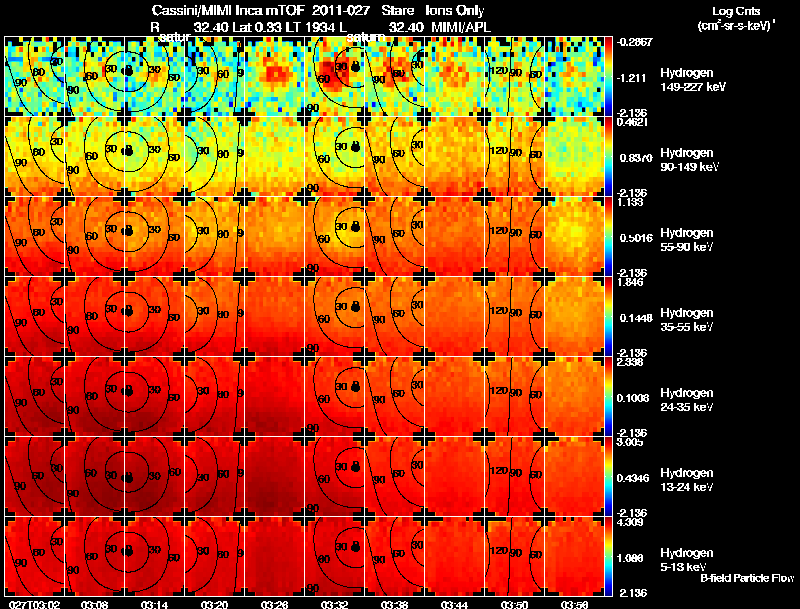Click the 4.309 colorbar value
This screenshot has height=609, width=800.
click(x=631, y=522)
